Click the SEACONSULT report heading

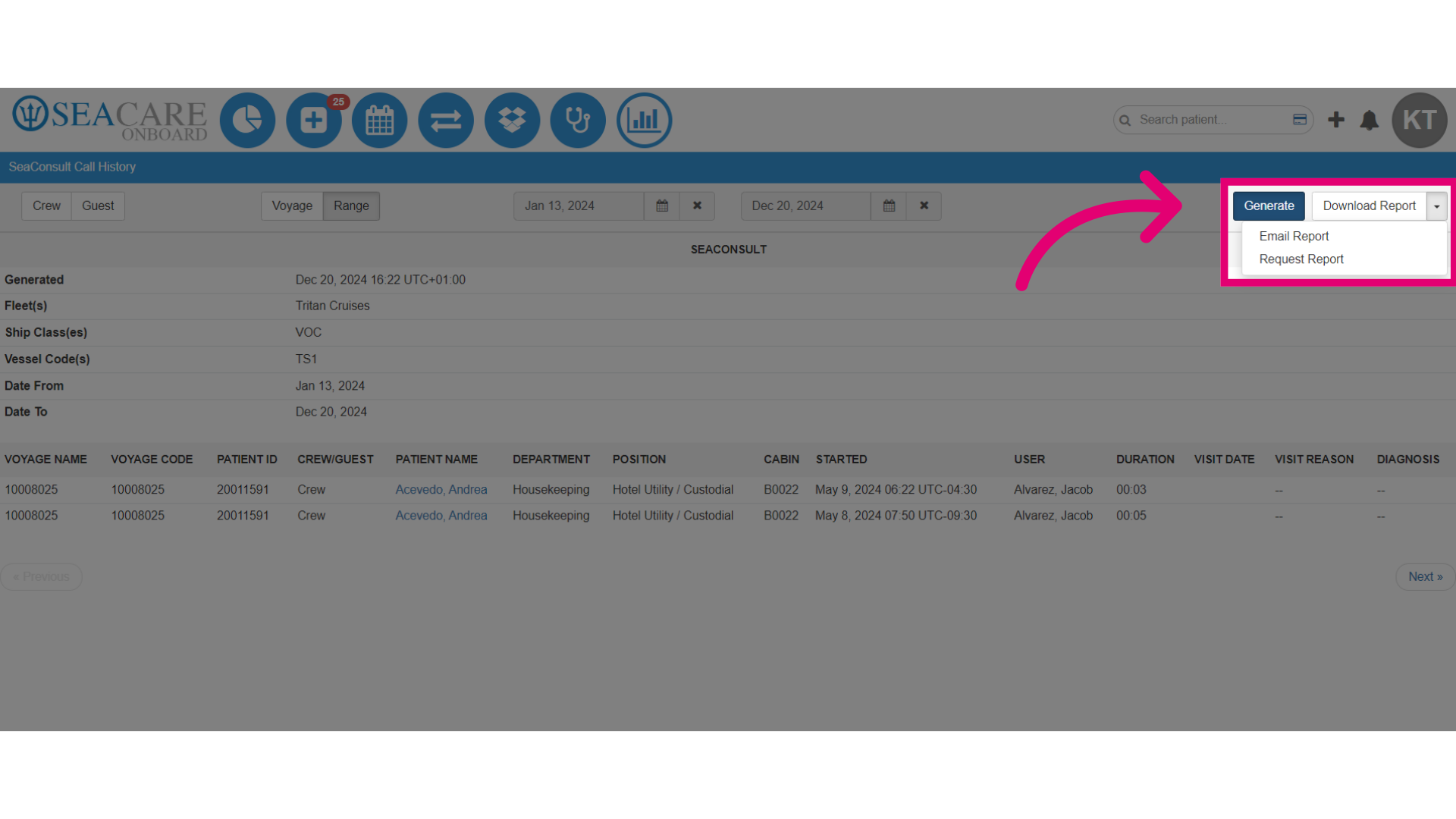pyautogui.click(x=728, y=249)
